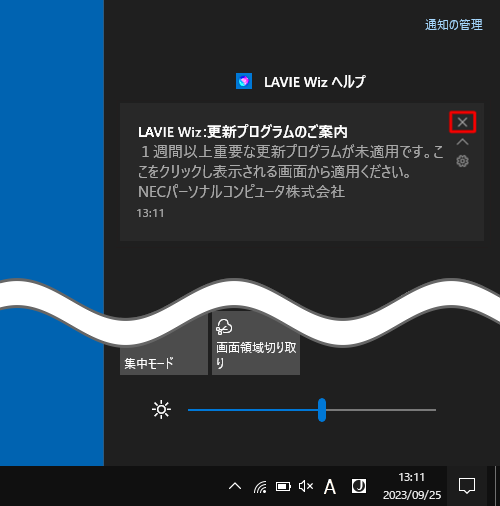This screenshot has width=500, height=506.
Task: Click the notification timestamp 13:11
Action: click(x=150, y=213)
